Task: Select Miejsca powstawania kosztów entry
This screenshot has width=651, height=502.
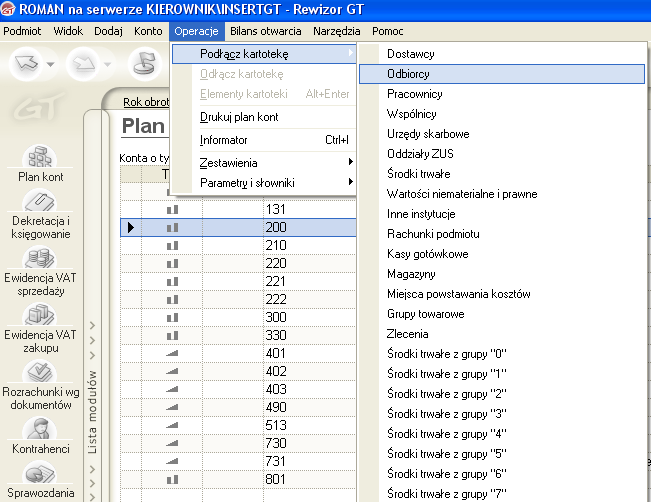Action: click(x=502, y=294)
